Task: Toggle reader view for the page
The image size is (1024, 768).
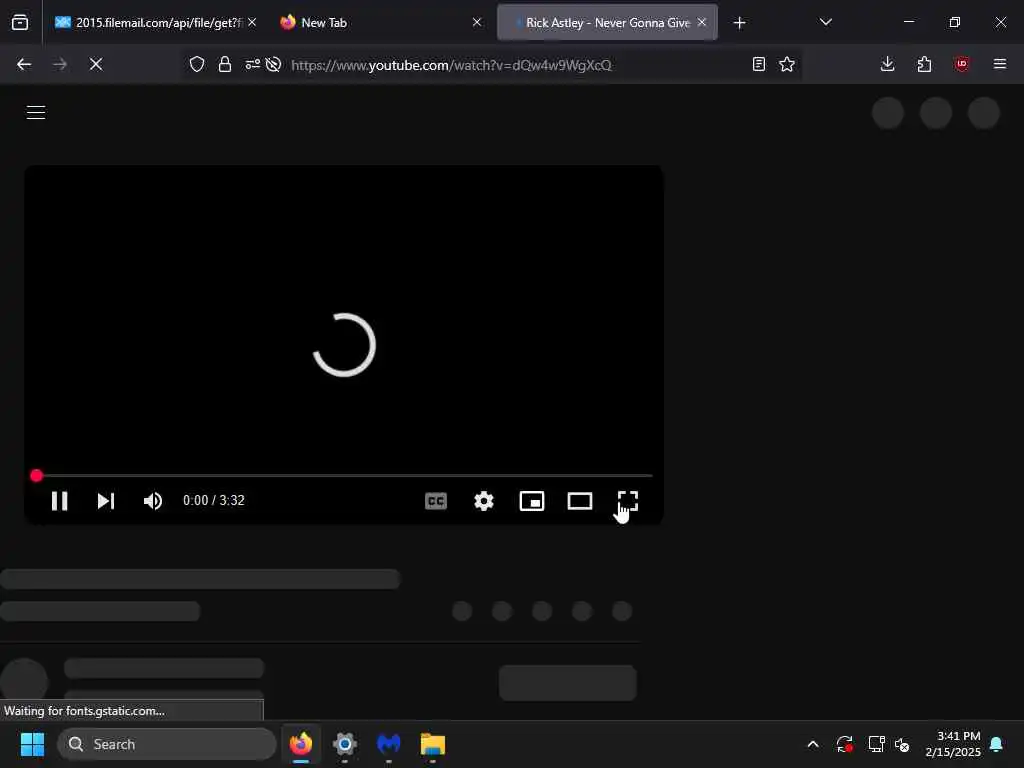Action: [x=758, y=64]
